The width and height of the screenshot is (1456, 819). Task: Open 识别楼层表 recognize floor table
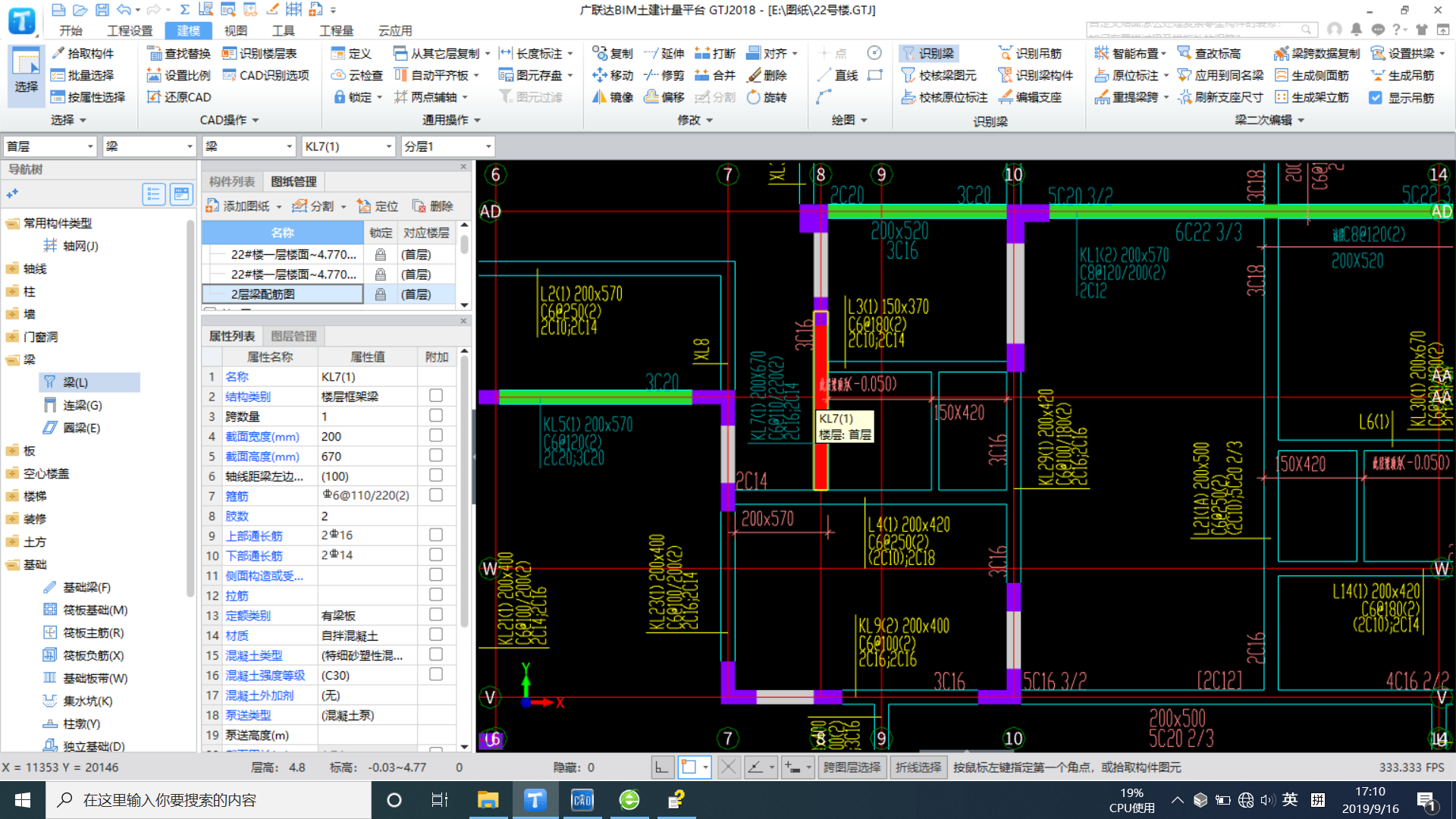(259, 53)
